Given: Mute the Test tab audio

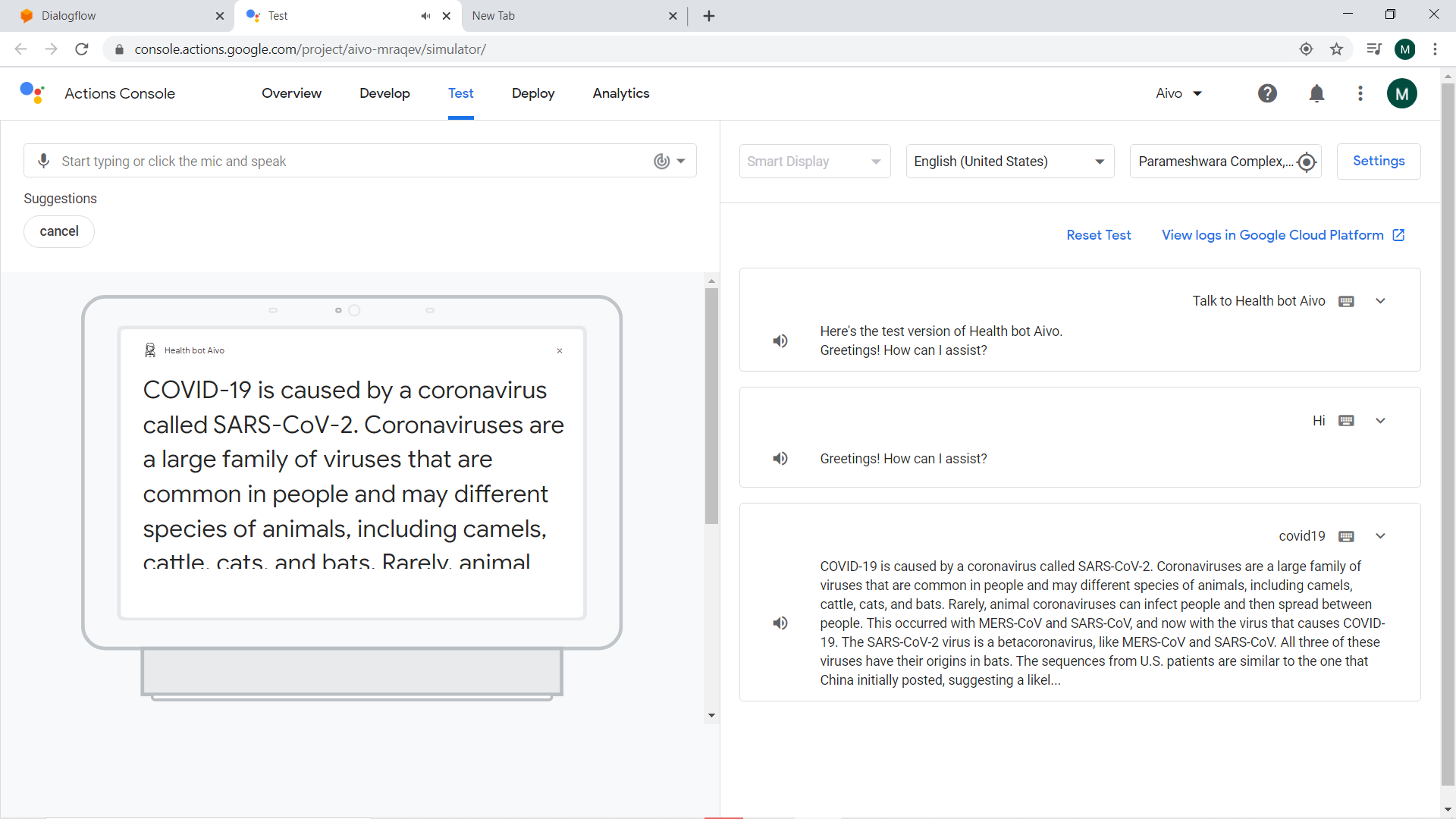Looking at the screenshot, I should pos(426,16).
